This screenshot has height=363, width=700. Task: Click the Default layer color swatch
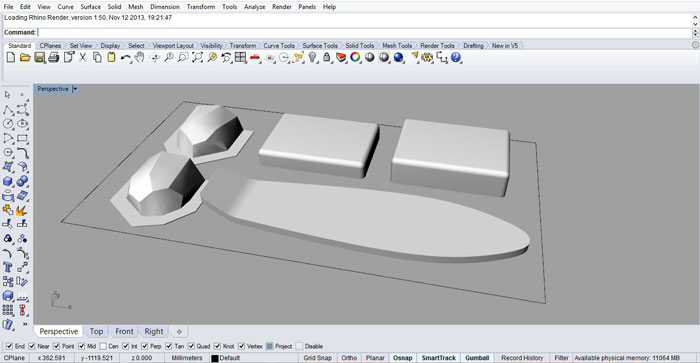point(215,358)
